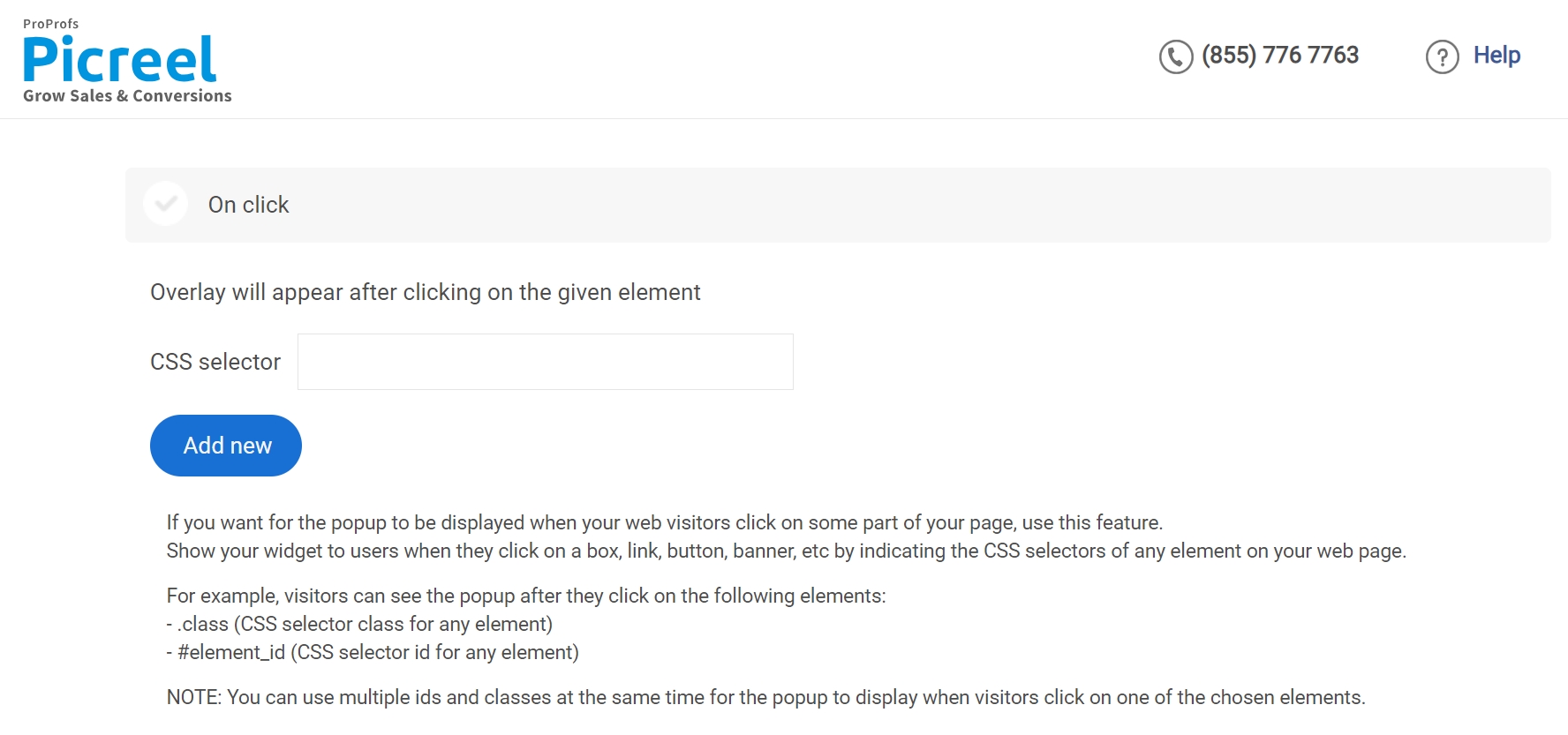The height and width of the screenshot is (735, 1568).
Task: Click the "#element_id" selector example line
Action: click(373, 652)
